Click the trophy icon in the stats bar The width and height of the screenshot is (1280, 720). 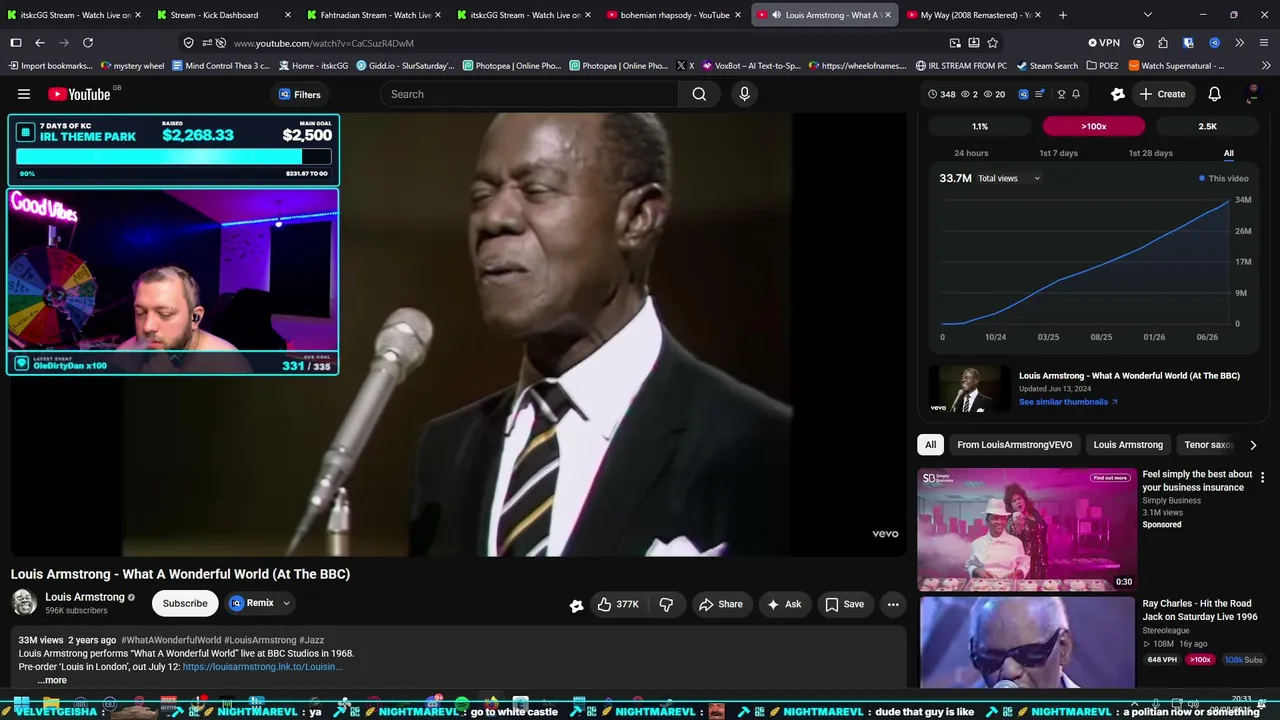click(1061, 94)
